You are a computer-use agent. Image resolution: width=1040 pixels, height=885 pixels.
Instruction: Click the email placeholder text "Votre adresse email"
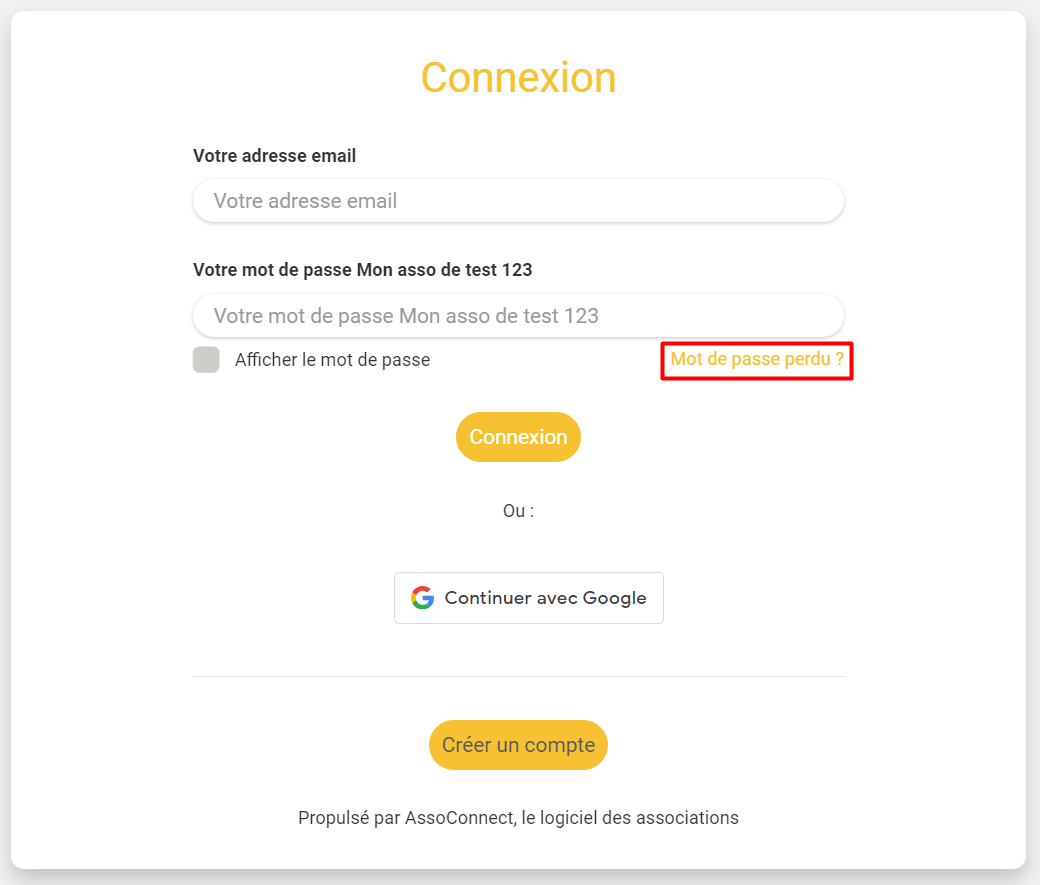pos(305,201)
